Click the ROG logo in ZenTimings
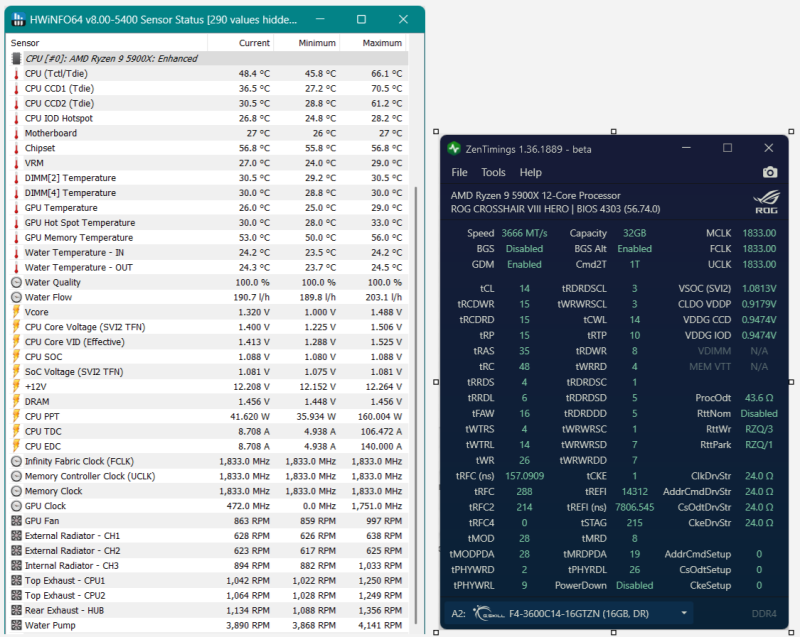This screenshot has height=637, width=800. click(766, 202)
